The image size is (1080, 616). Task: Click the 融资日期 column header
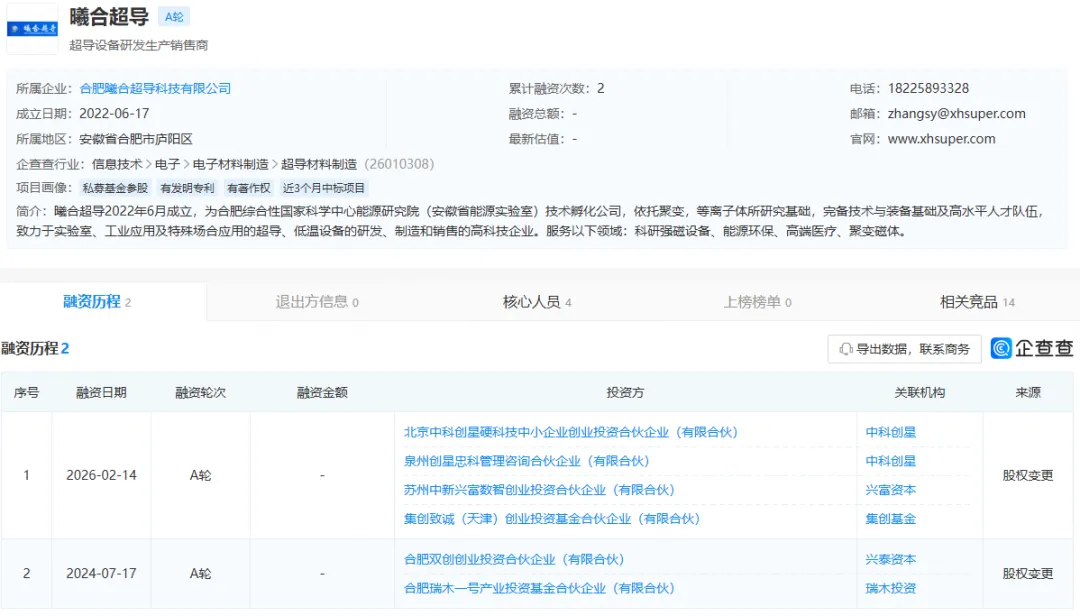pos(101,392)
